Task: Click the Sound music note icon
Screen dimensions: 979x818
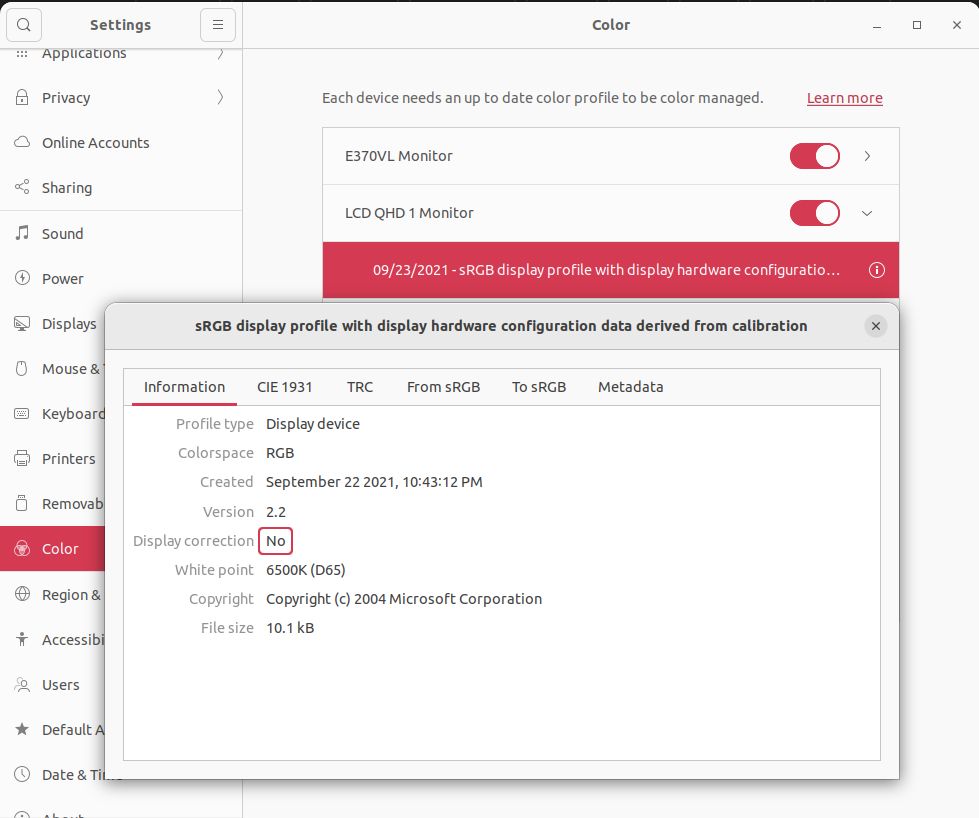Action: tap(22, 233)
